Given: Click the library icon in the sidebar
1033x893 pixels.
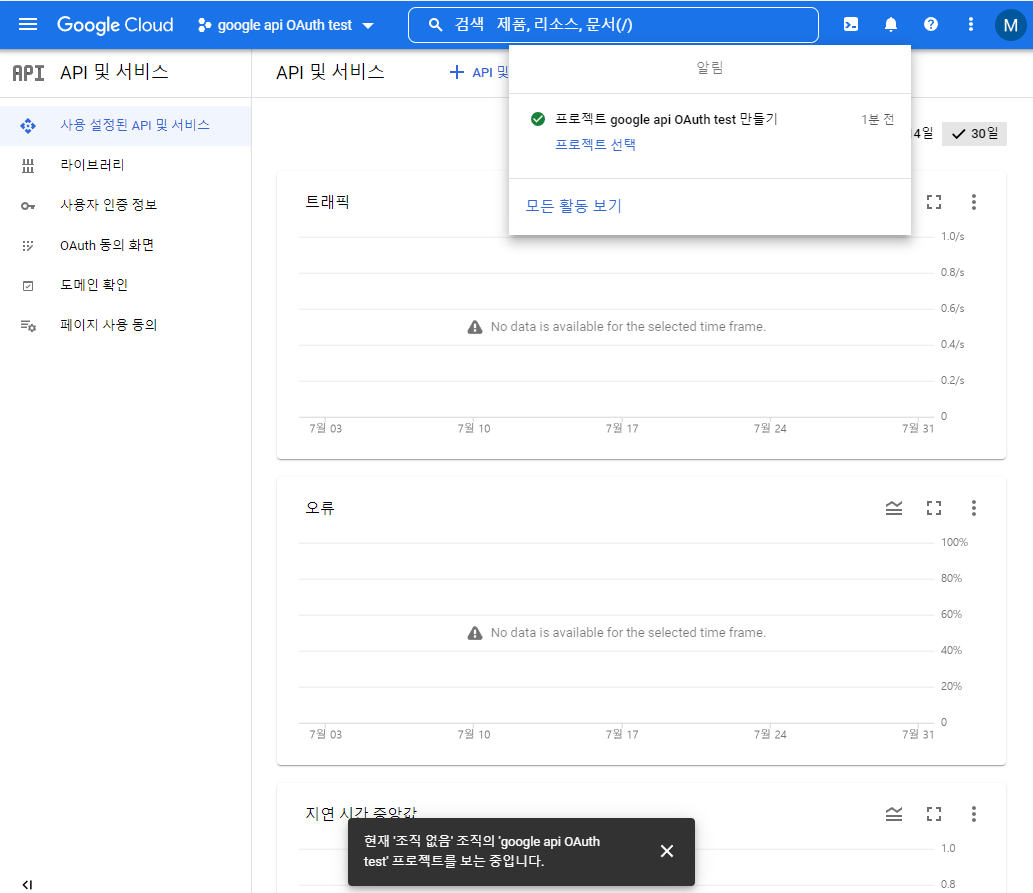Looking at the screenshot, I should 28,166.
